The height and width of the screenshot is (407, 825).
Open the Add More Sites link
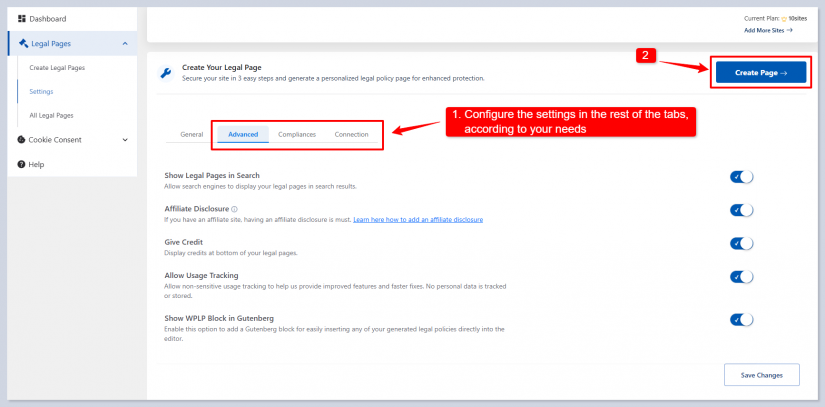[768, 30]
